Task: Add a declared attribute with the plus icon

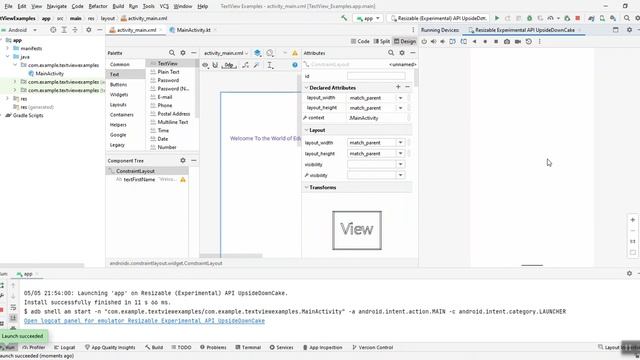Action: coord(398,87)
